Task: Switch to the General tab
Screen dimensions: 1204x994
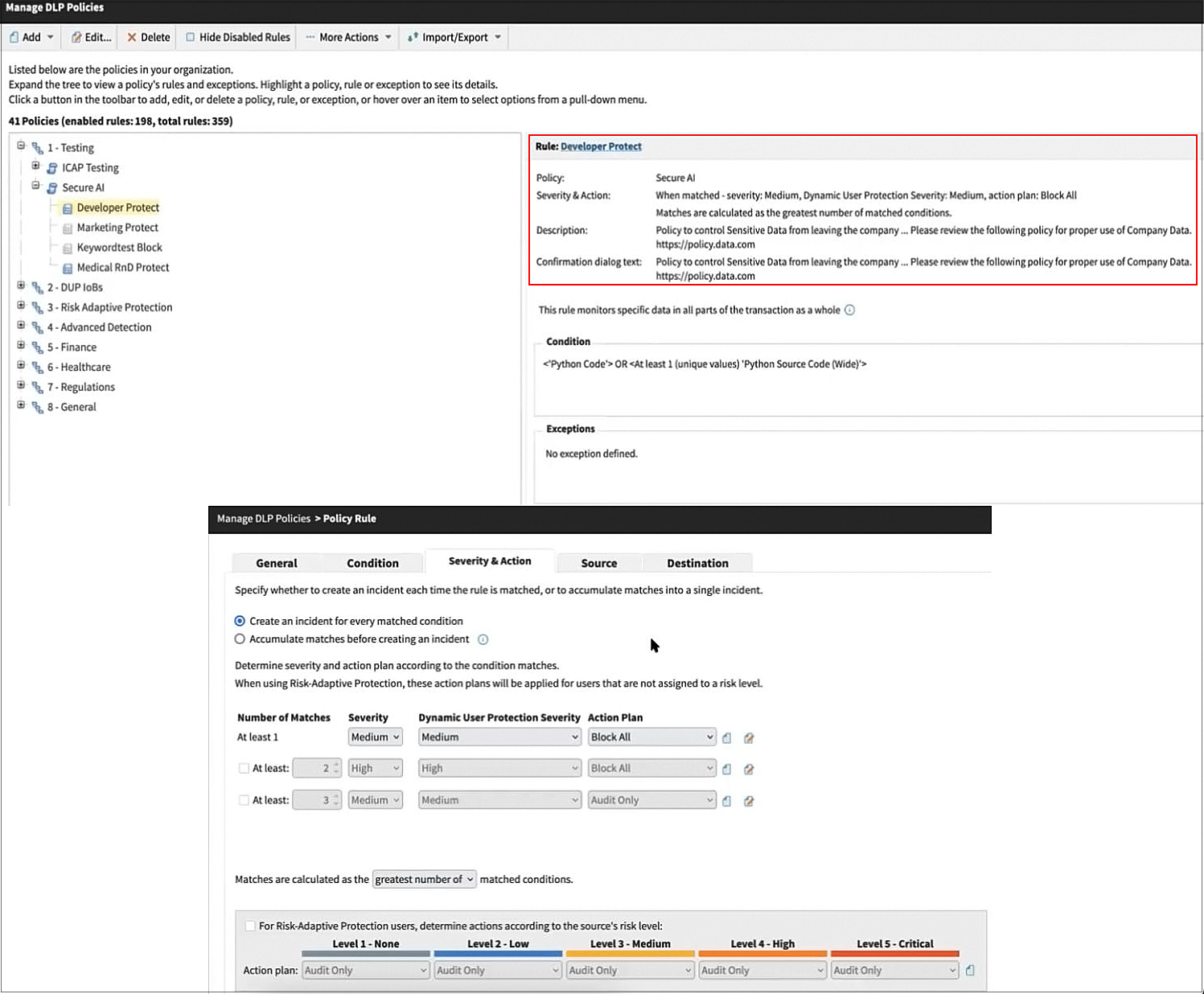Action: 277,563
